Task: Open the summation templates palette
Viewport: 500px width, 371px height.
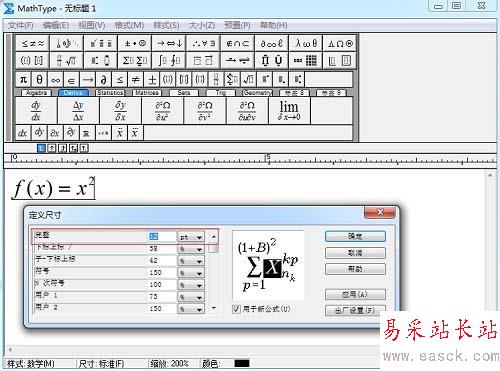Action: coord(135,60)
